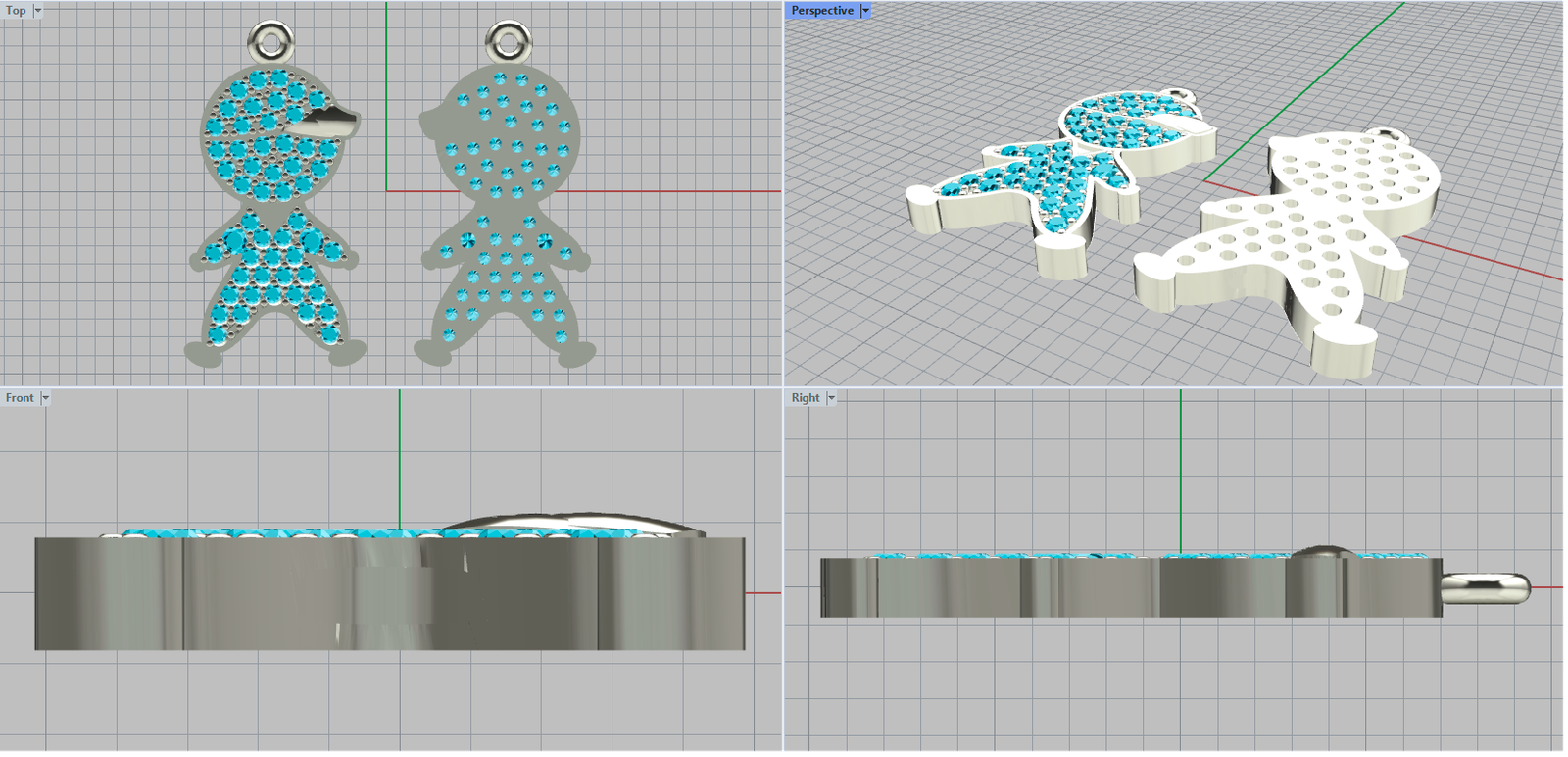Expand the Right viewport menu arrow
1568x757 pixels.
(x=831, y=398)
